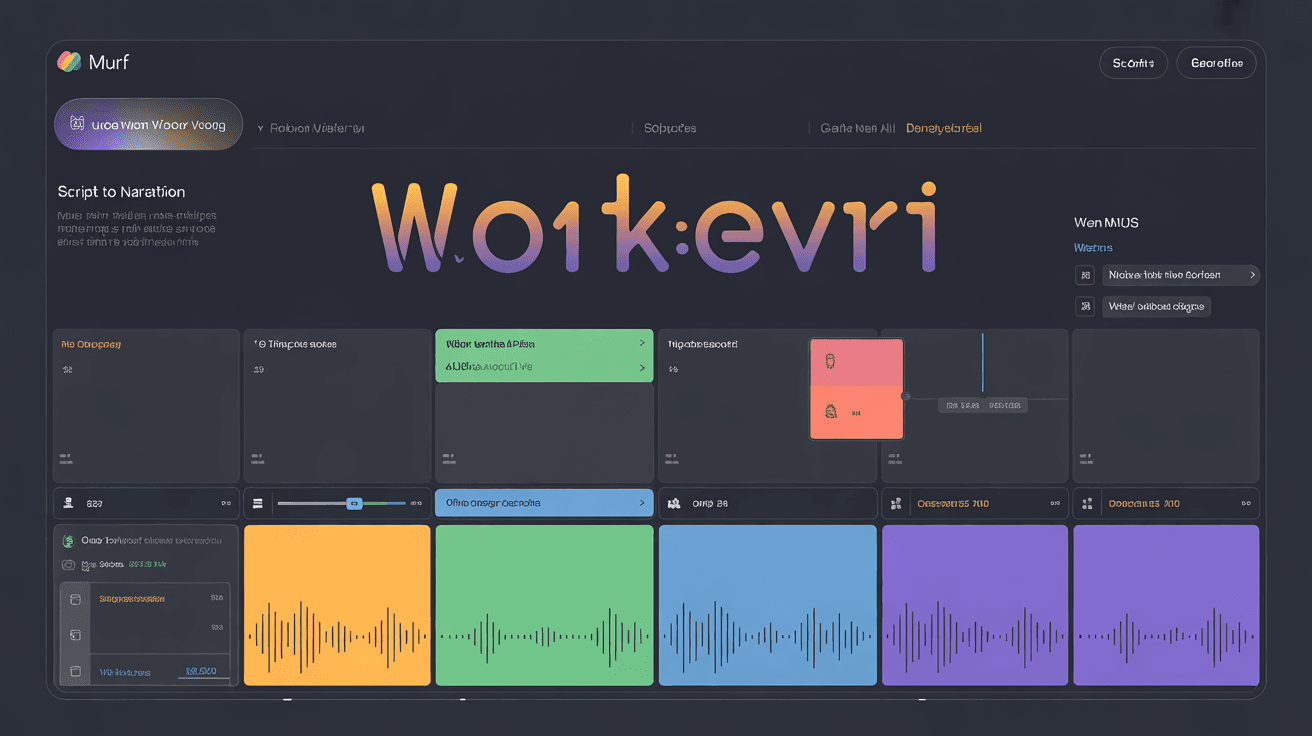Click the clock icon in the bottom-left panel

click(x=68, y=565)
